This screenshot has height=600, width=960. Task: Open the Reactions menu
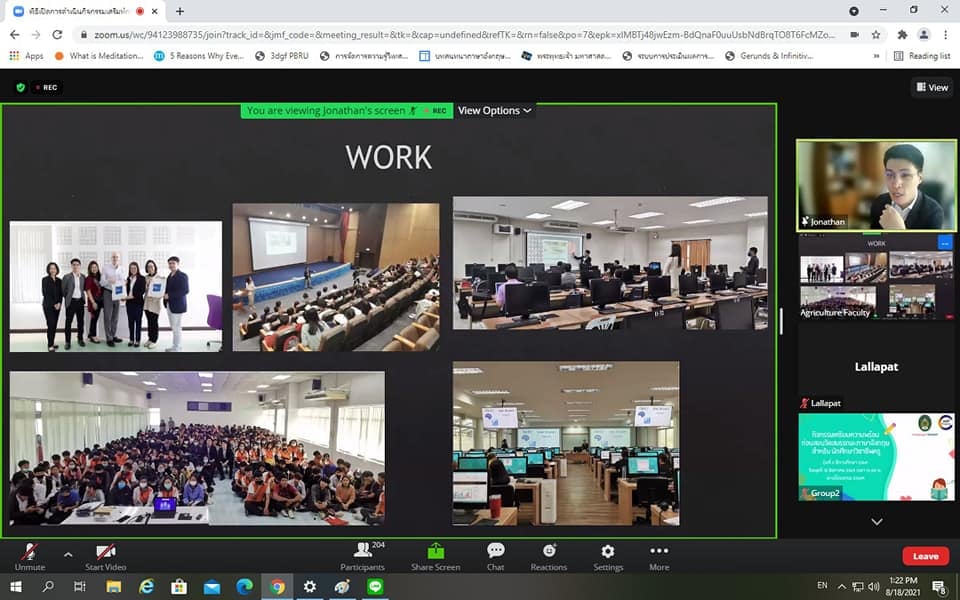point(549,557)
